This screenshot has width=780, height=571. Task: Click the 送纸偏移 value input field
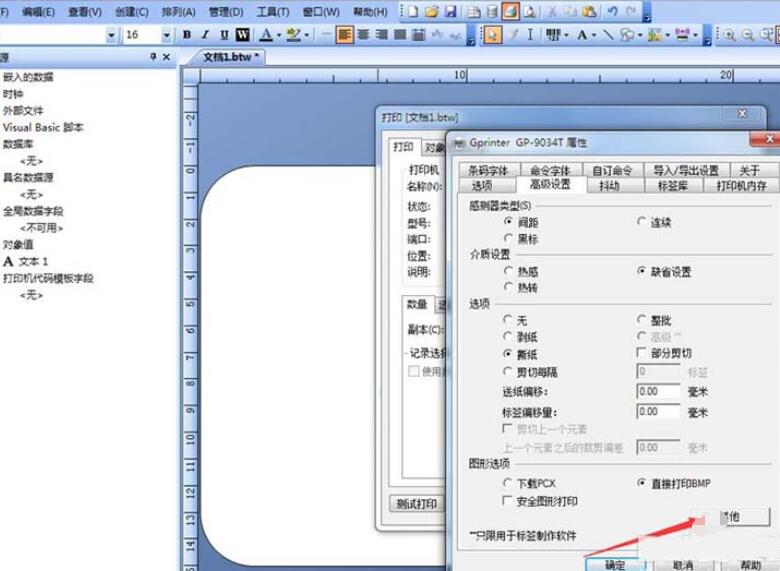(659, 392)
